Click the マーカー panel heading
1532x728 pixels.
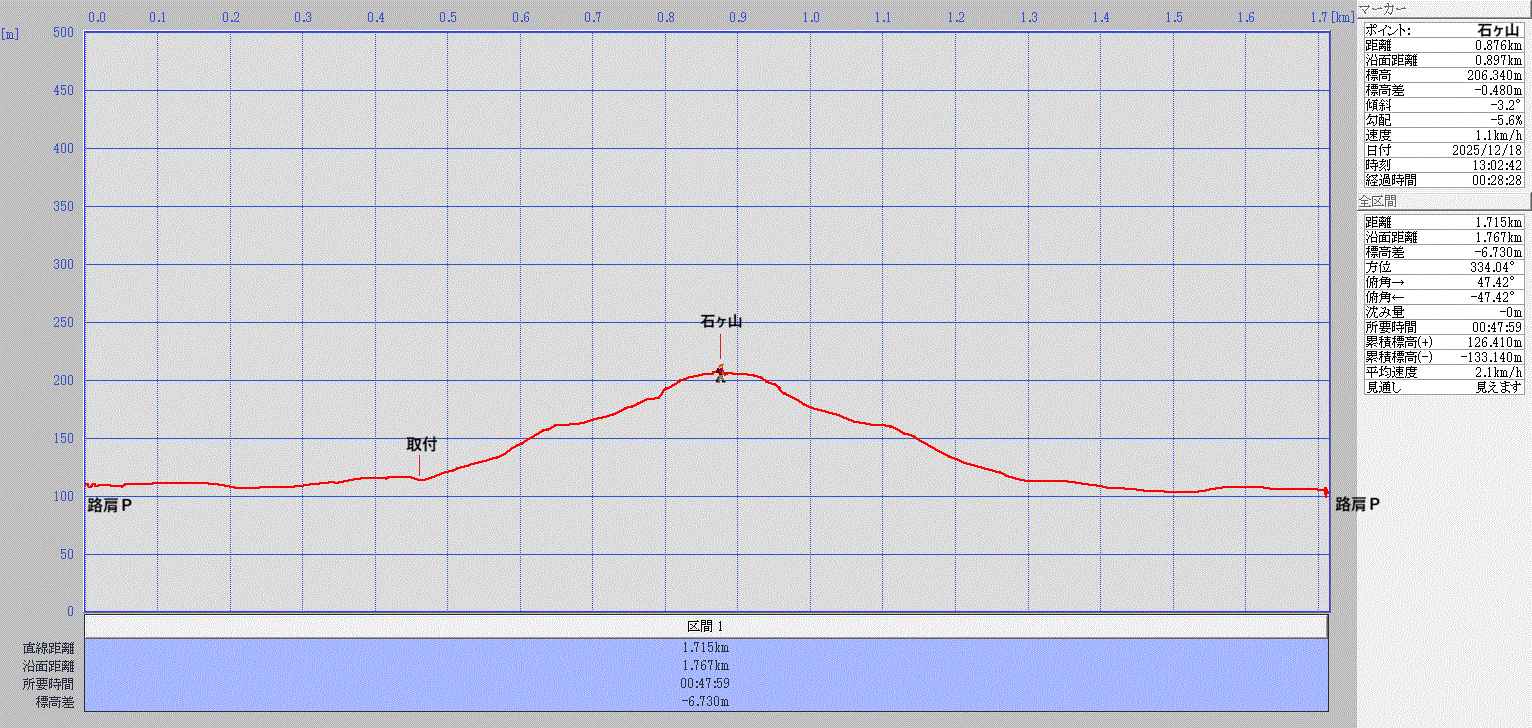pos(1384,9)
